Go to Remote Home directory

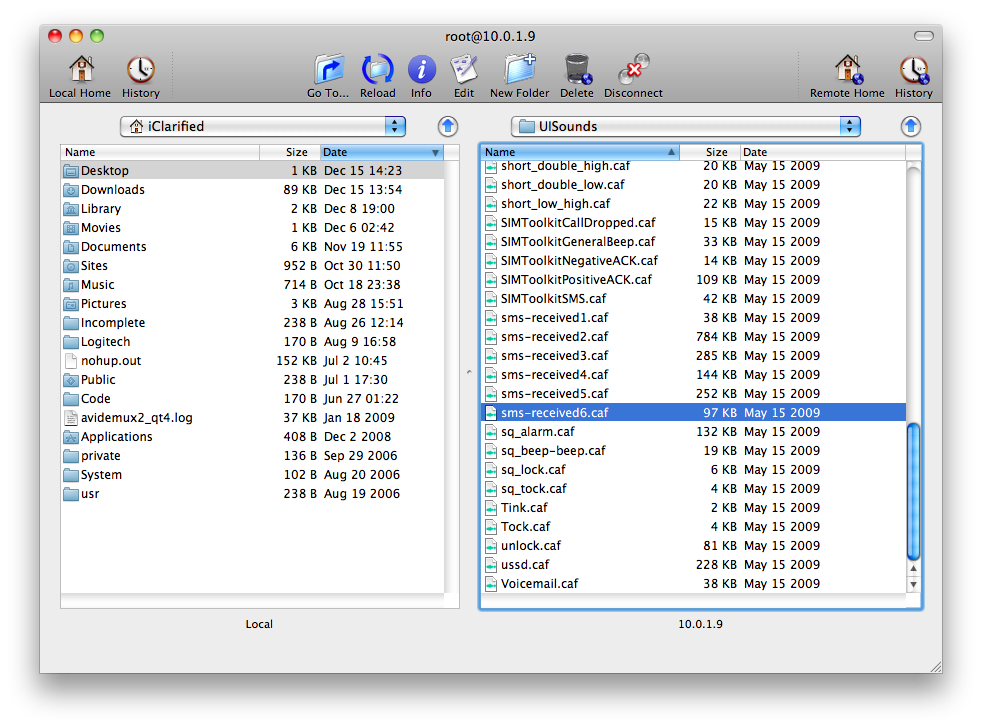(x=847, y=70)
